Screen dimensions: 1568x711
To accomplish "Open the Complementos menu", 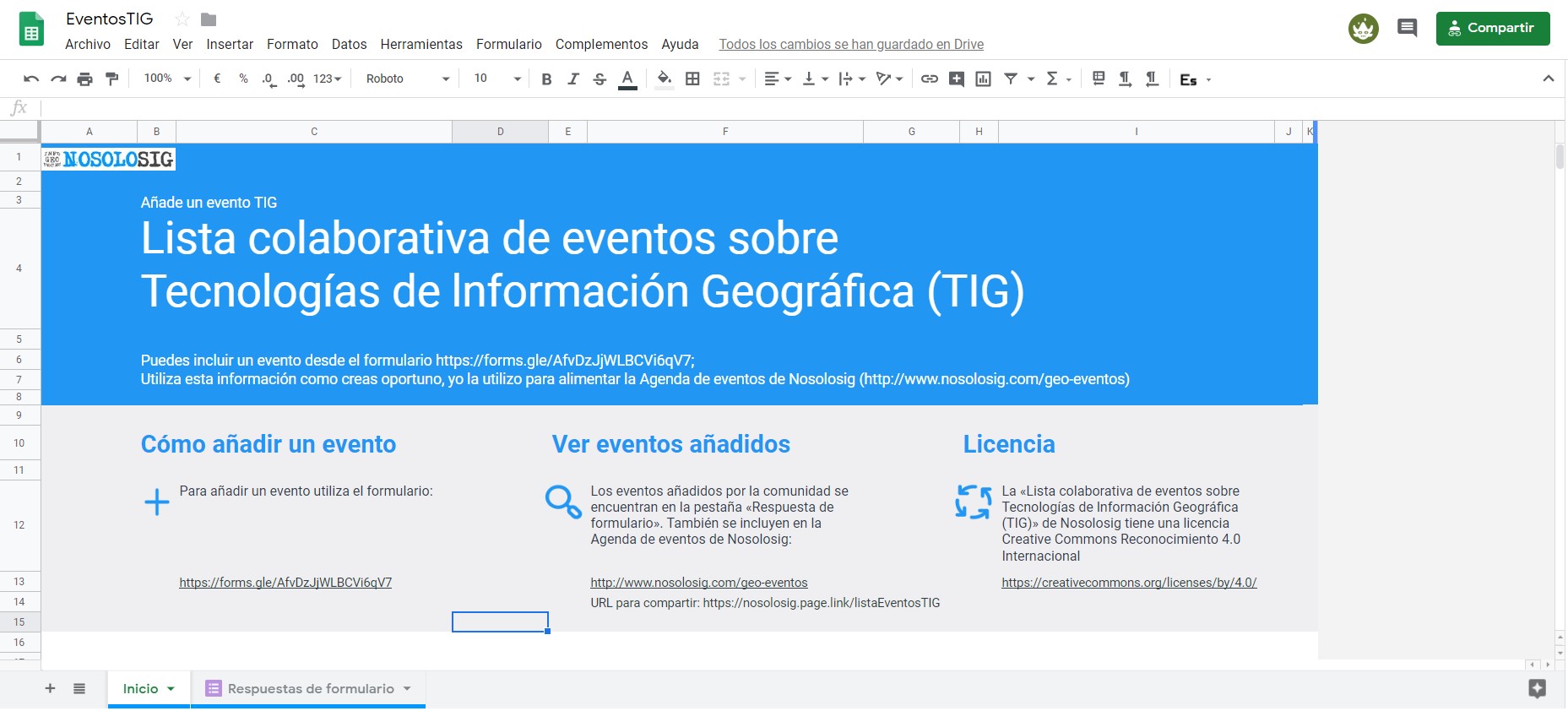I will pos(601,44).
